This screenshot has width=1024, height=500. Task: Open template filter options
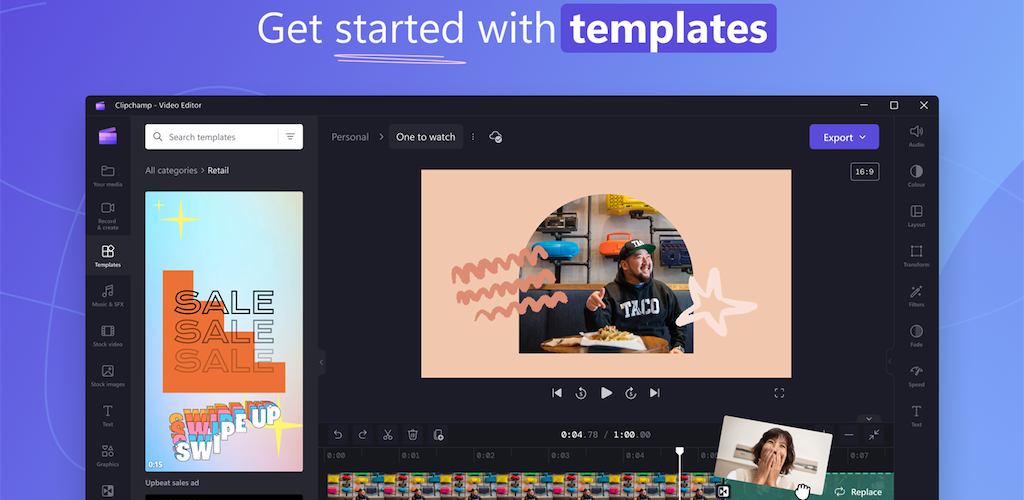pyautogui.click(x=290, y=137)
